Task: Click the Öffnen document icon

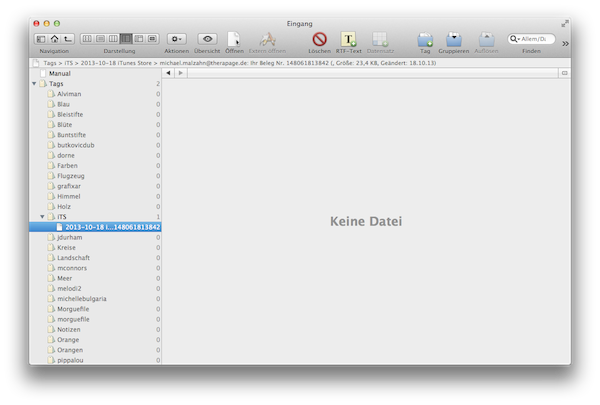Action: pyautogui.click(x=234, y=39)
